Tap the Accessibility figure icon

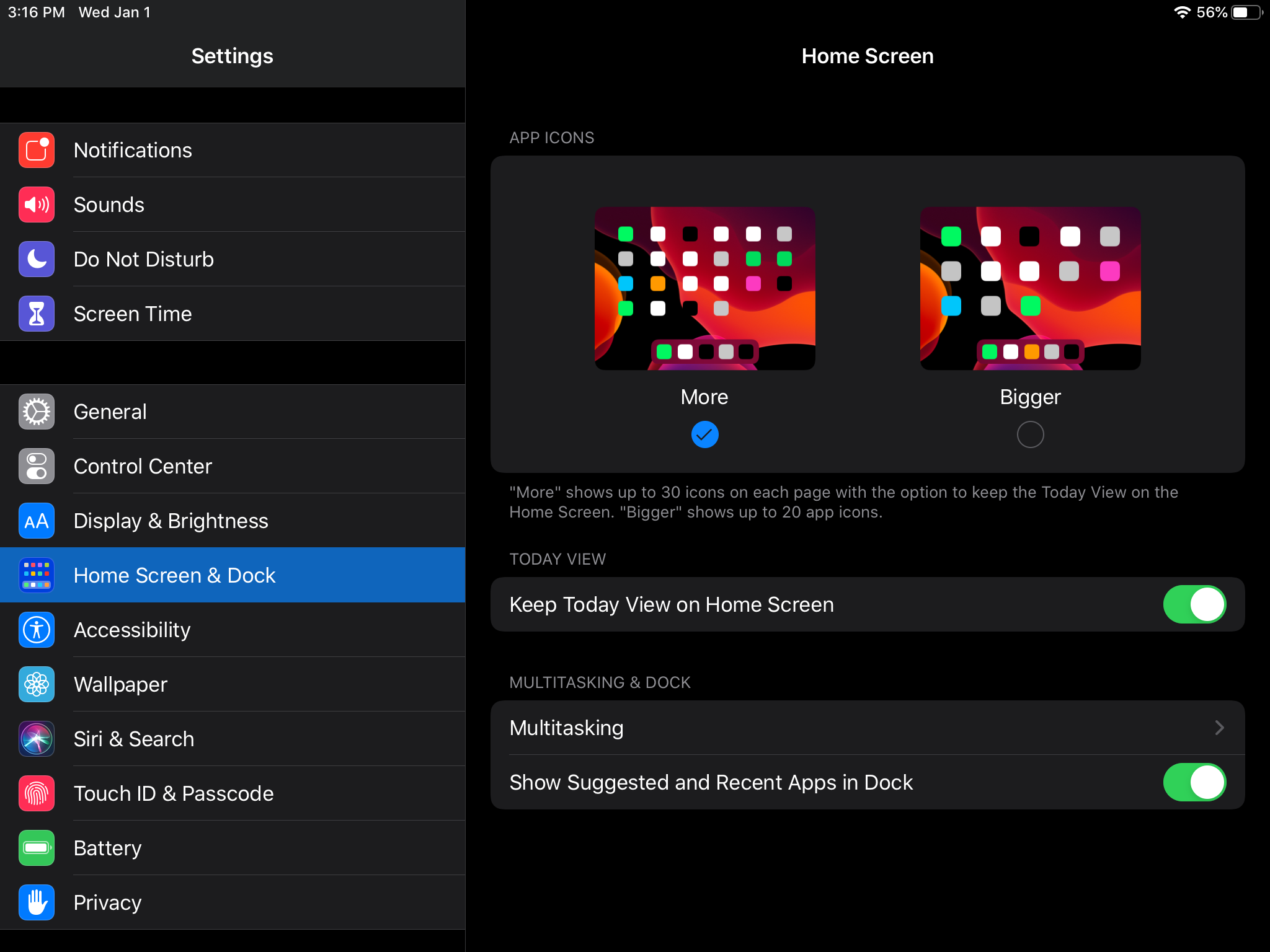coord(37,630)
